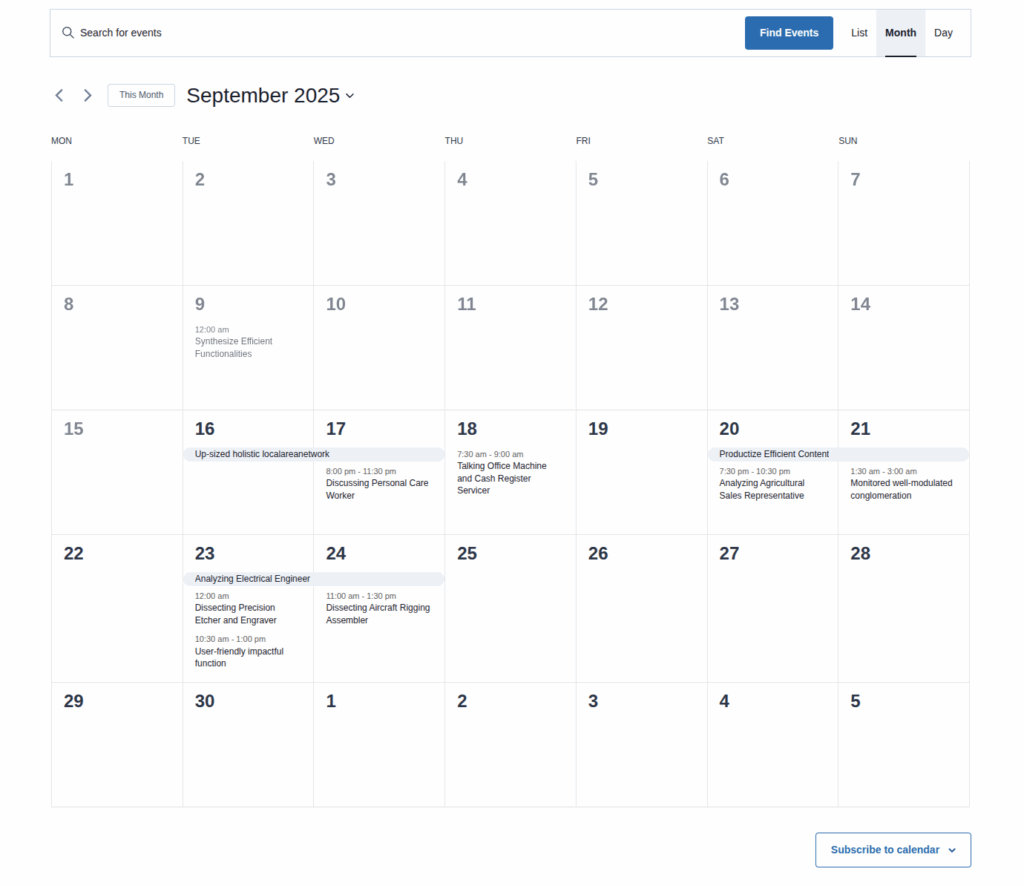1024x886 pixels.
Task: Click the Find Events button
Action: point(789,32)
